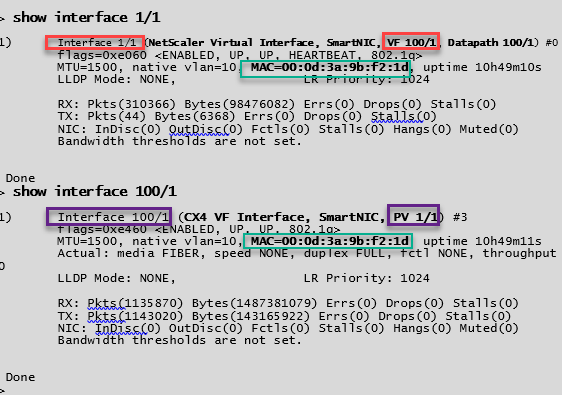Click the red-boxed Interface 1/1 label

pos(97,43)
